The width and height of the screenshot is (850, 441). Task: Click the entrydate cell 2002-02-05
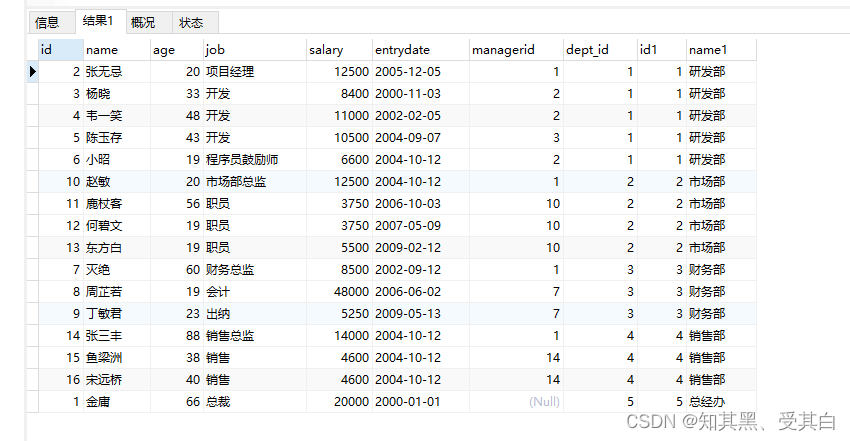pyautogui.click(x=421, y=115)
